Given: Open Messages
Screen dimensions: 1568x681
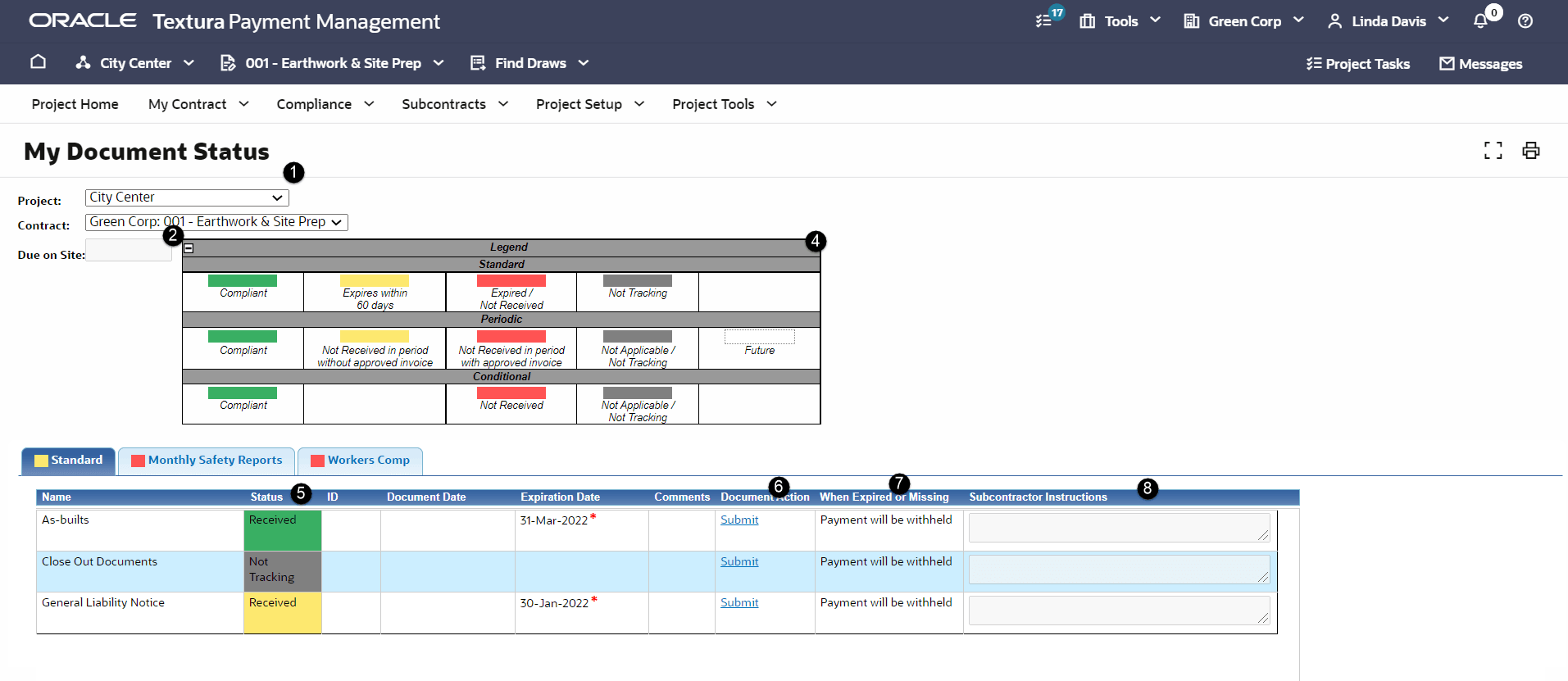Looking at the screenshot, I should coord(1481,64).
